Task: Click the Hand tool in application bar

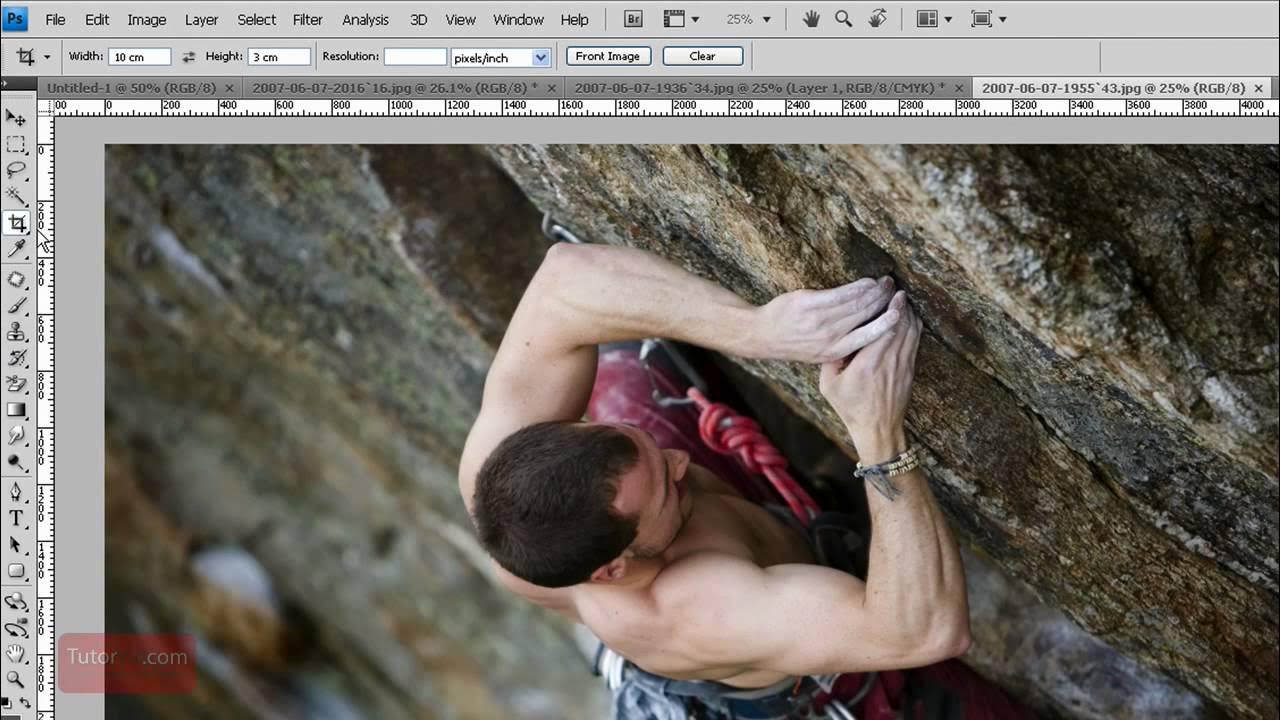Action: coord(812,19)
